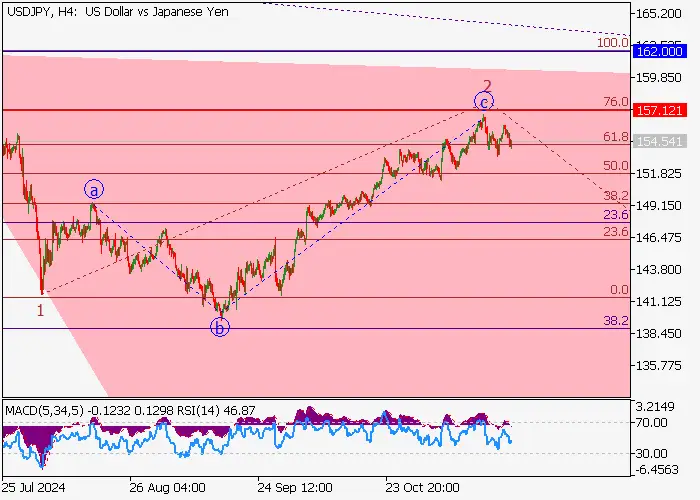Click the circled wave b marker
The width and height of the screenshot is (700, 500).
[x=220, y=328]
